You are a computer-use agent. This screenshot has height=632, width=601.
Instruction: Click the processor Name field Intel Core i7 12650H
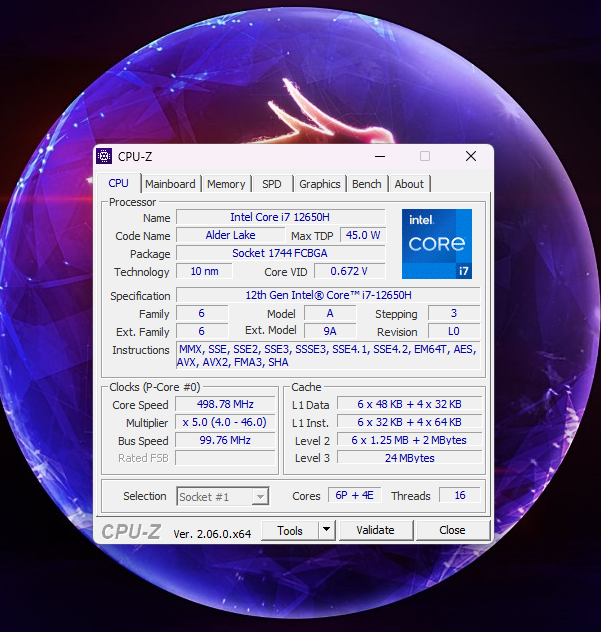(x=280, y=217)
